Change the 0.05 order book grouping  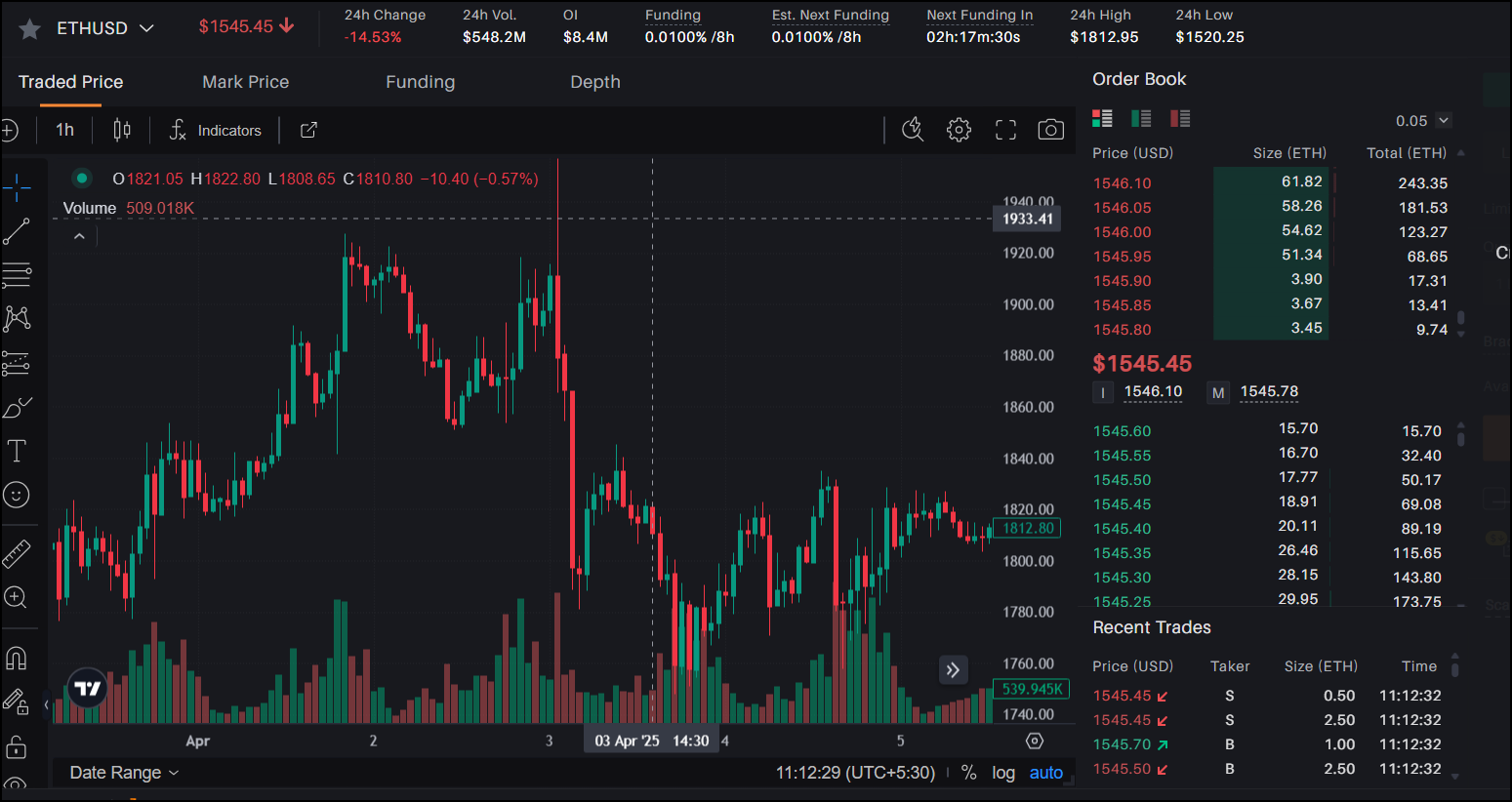(1420, 120)
